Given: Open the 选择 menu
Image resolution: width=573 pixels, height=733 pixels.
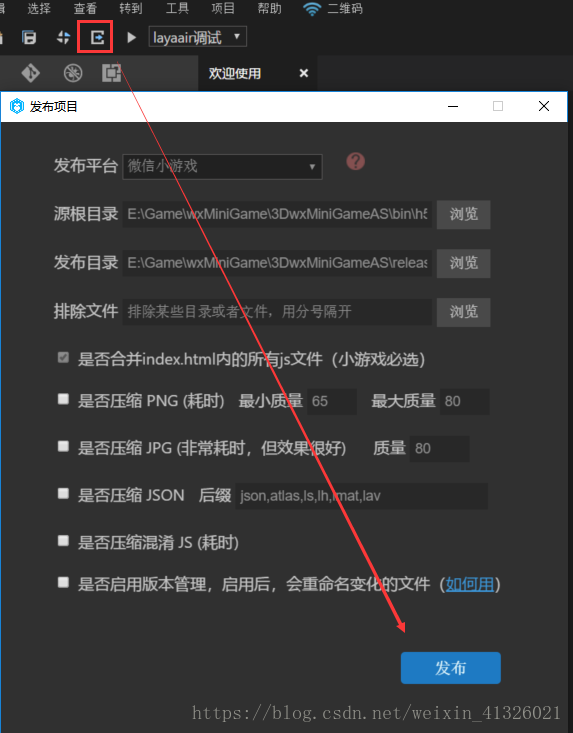Looking at the screenshot, I should pyautogui.click(x=39, y=8).
